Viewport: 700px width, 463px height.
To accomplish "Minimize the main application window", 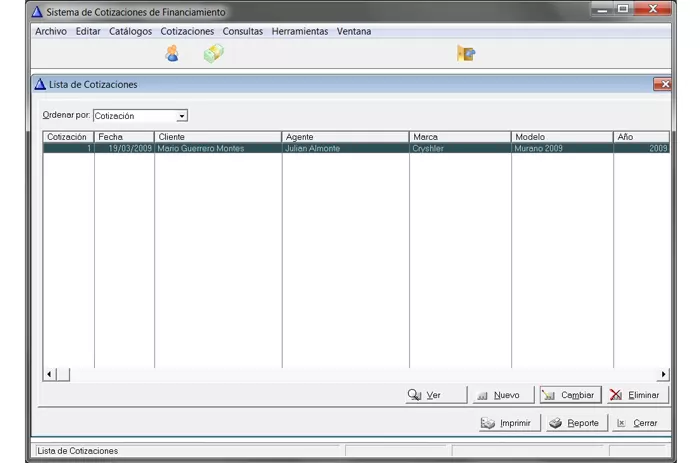I will click(x=603, y=8).
